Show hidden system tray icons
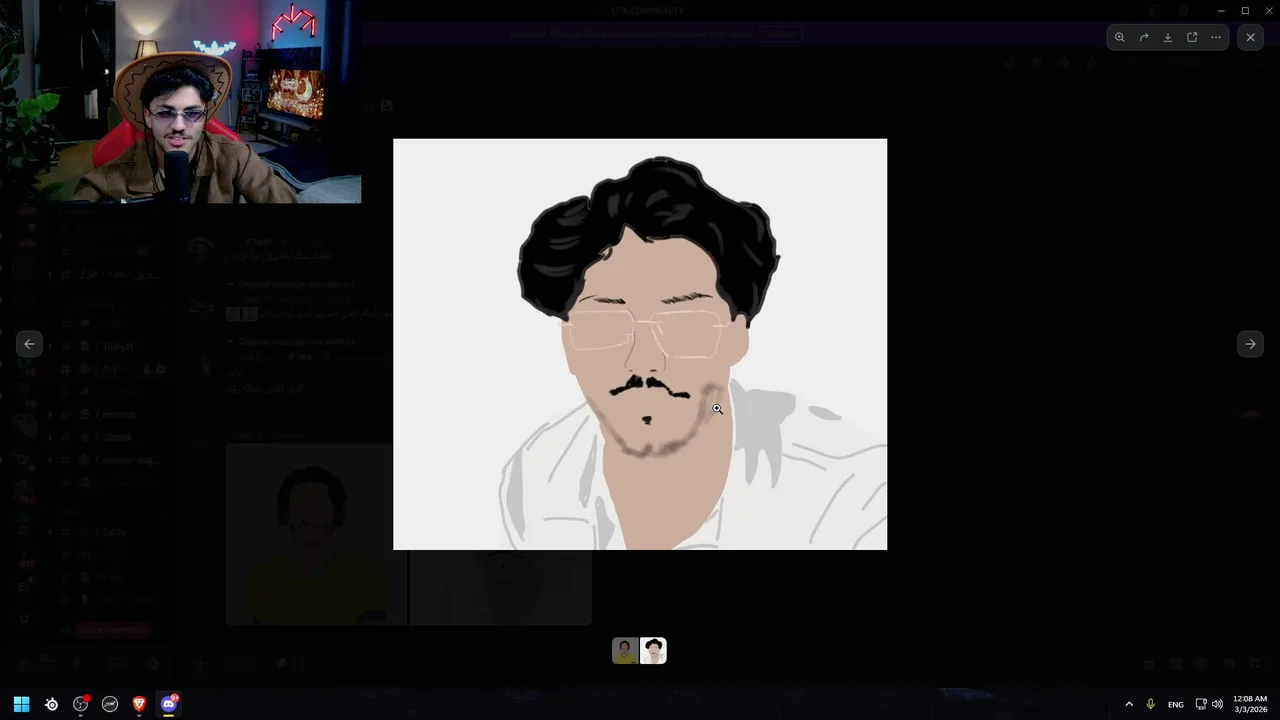 [x=1129, y=704]
